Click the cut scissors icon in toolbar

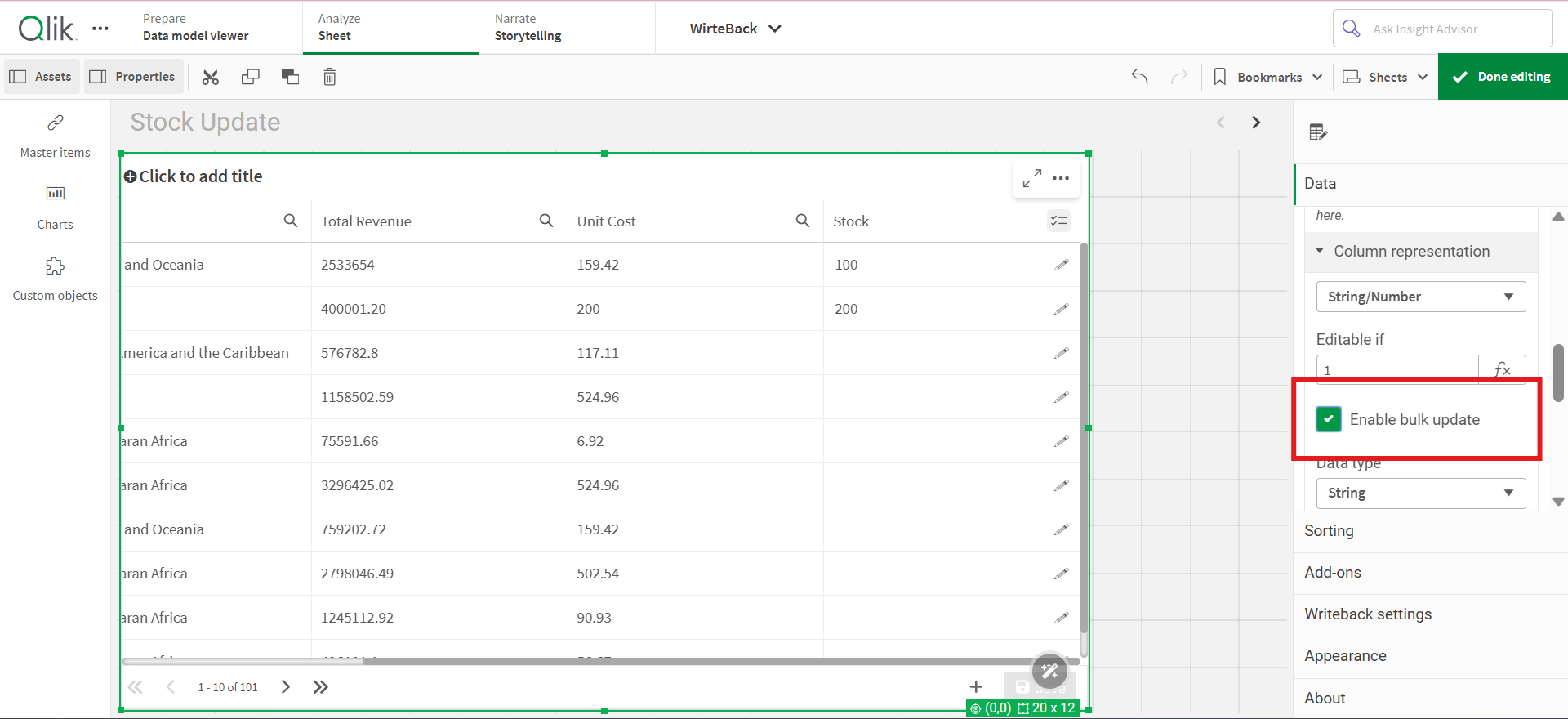click(x=211, y=77)
